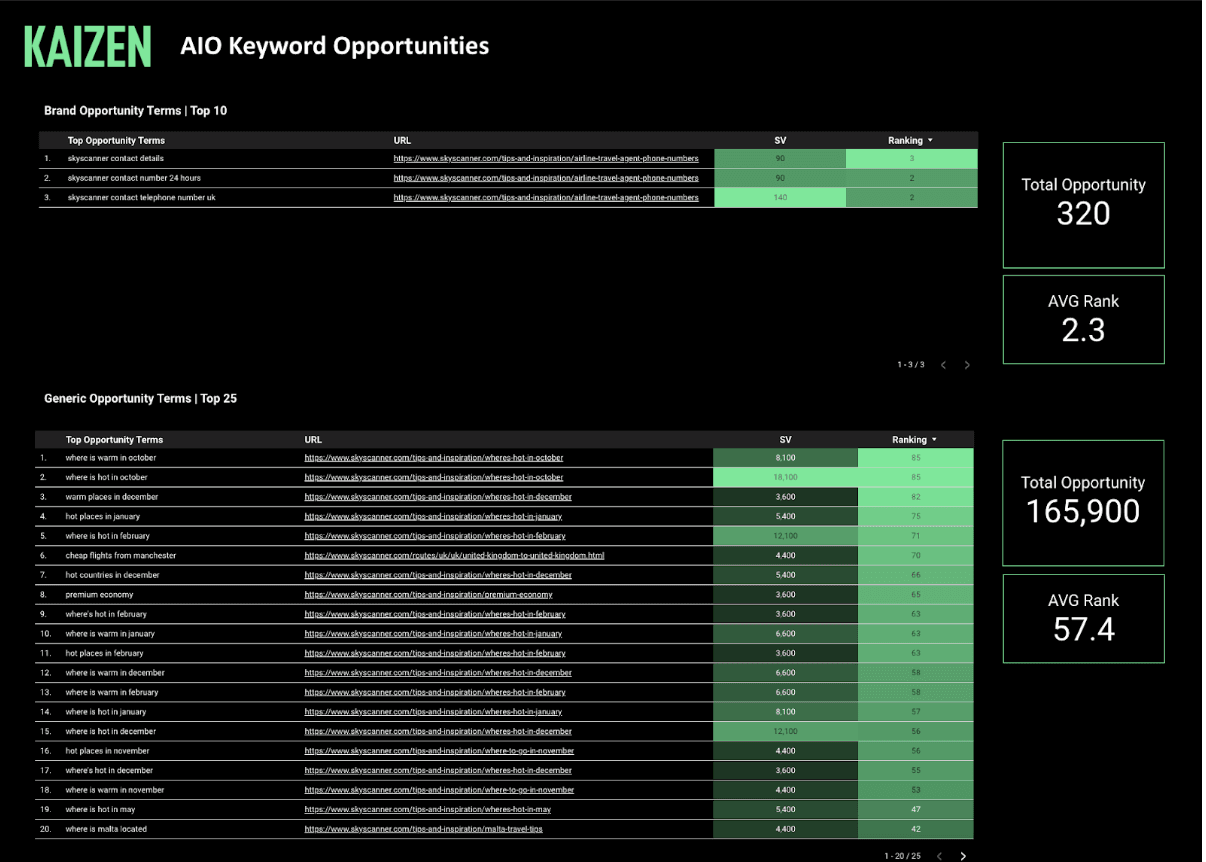The height and width of the screenshot is (862, 1206).
Task: Click URL header in Brand Opportunity table
Action: tap(402, 141)
